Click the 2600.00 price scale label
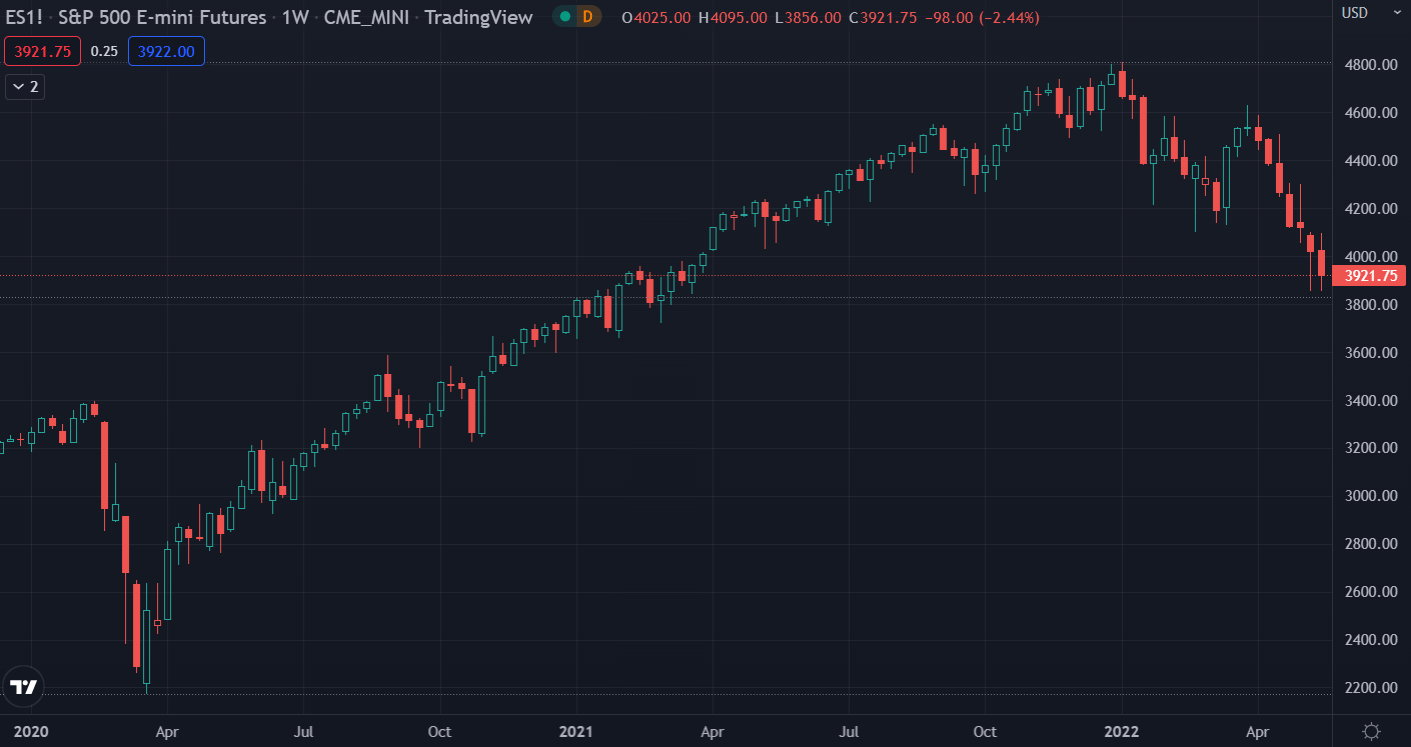 (x=1370, y=592)
